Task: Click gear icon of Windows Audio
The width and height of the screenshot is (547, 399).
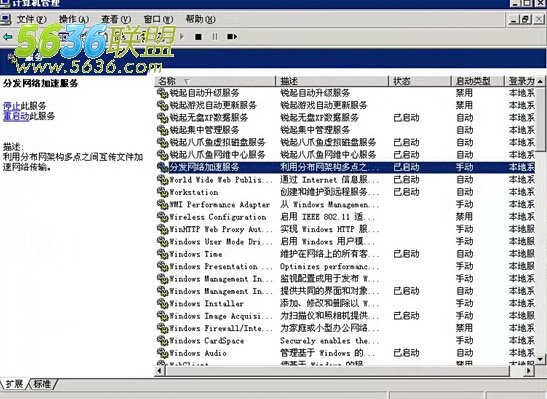Action: coord(163,353)
